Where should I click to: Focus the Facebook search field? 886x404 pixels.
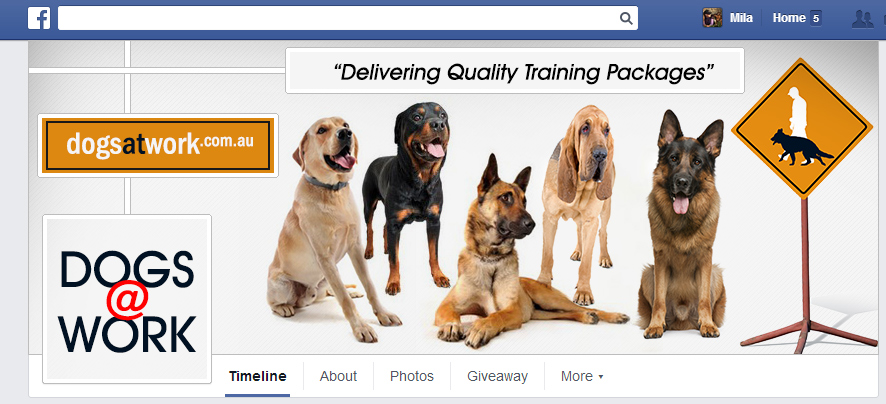pyautogui.click(x=348, y=18)
